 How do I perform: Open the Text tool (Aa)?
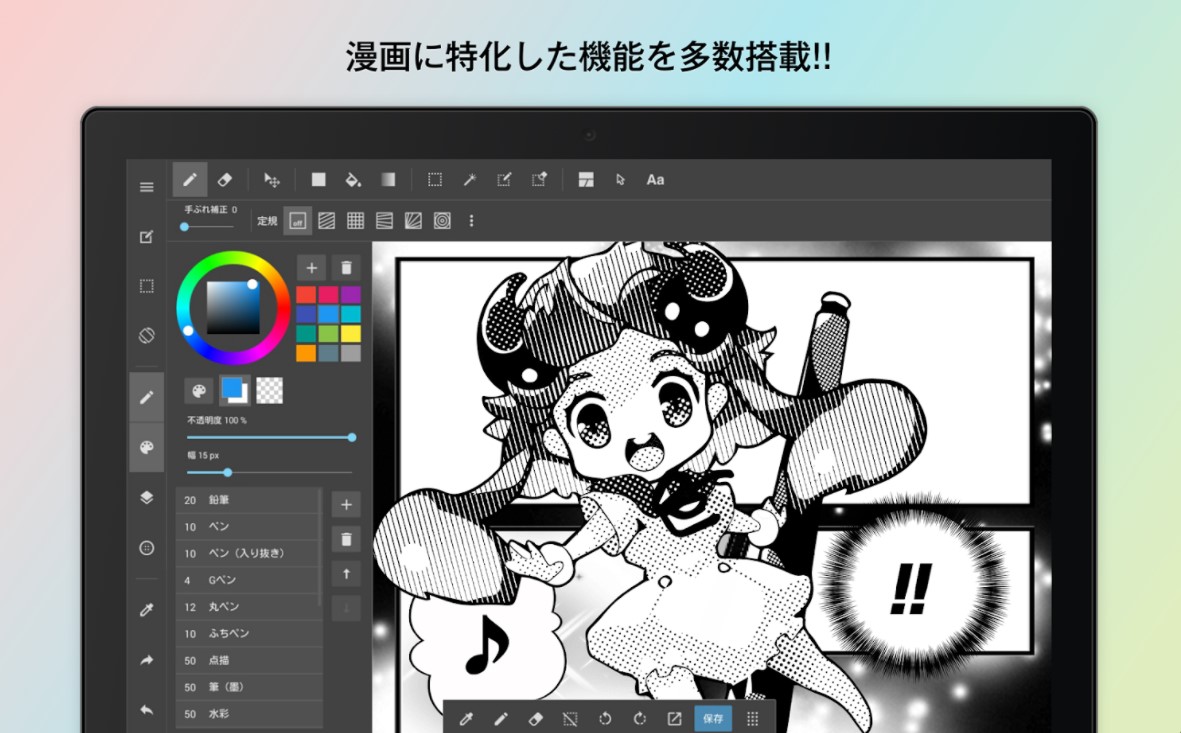pyautogui.click(x=655, y=180)
